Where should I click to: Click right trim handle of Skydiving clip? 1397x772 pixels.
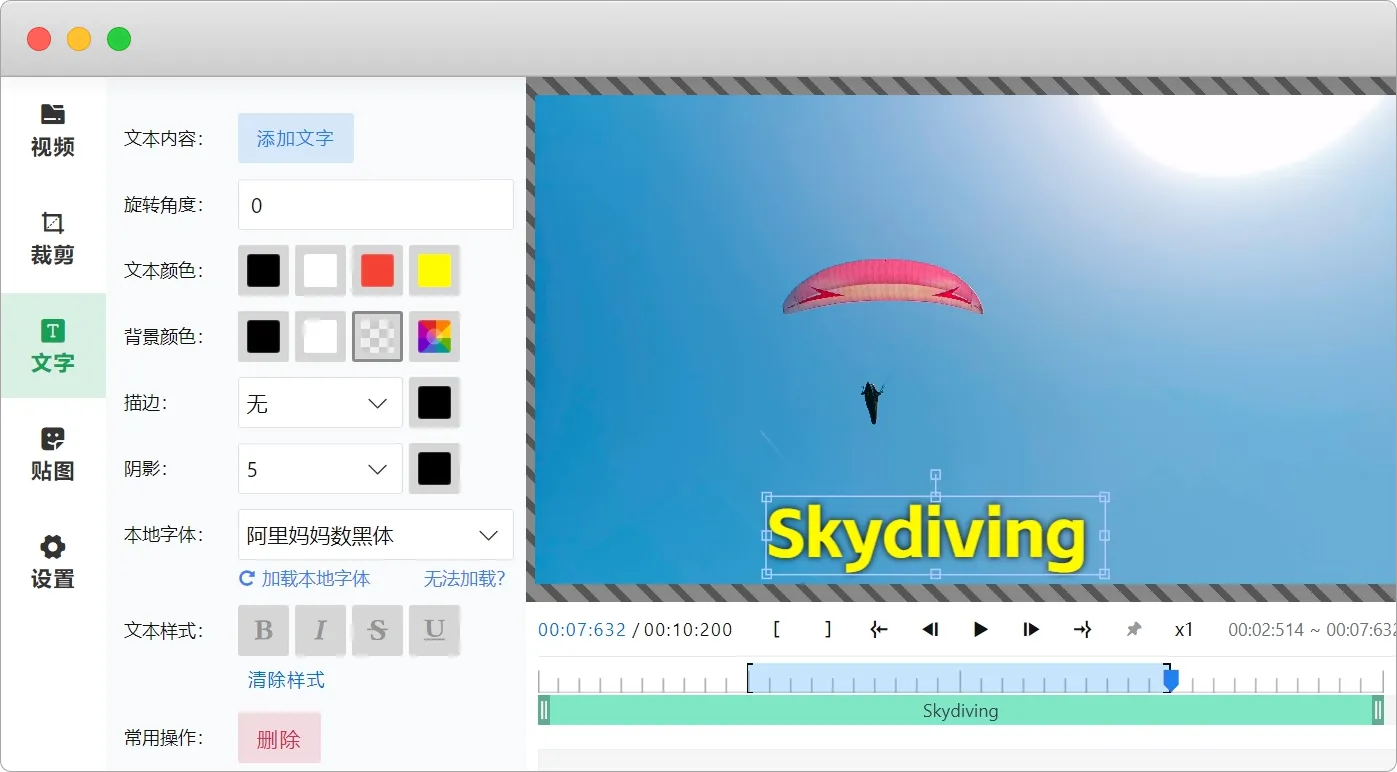[1378, 711]
